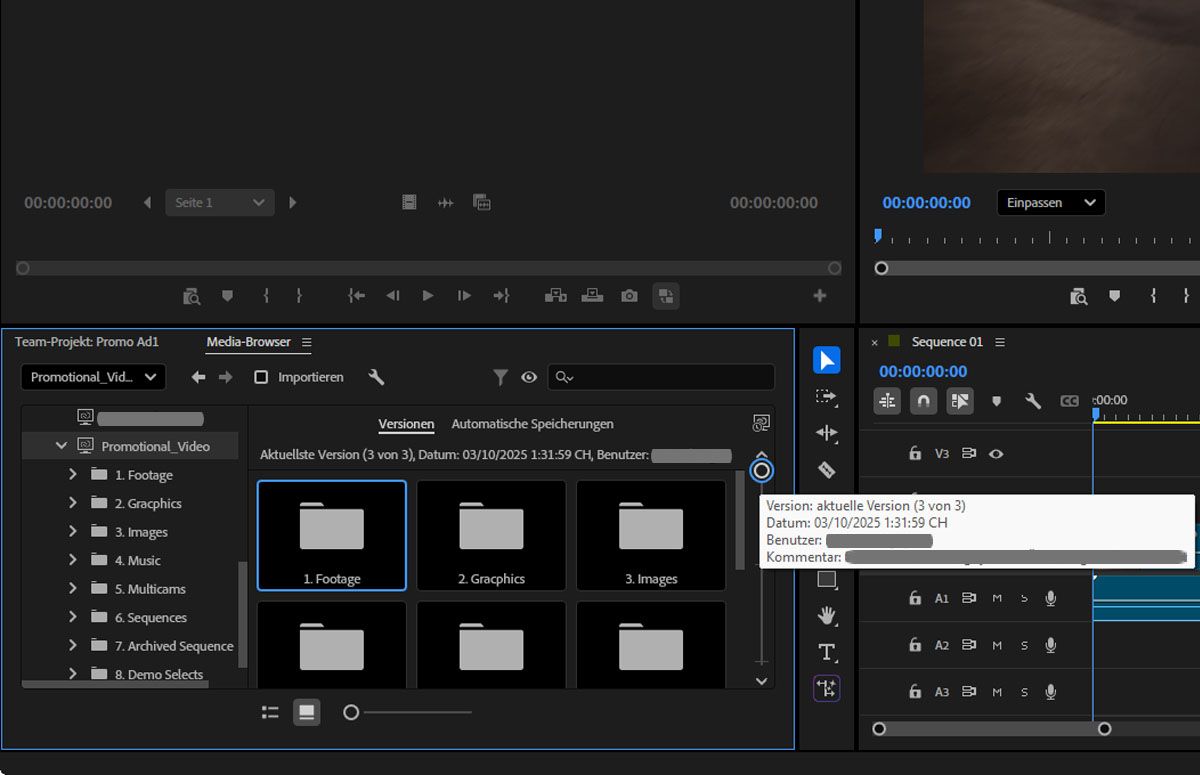This screenshot has width=1200, height=775.
Task: Toggle the V3 track output eye icon
Action: click(996, 453)
